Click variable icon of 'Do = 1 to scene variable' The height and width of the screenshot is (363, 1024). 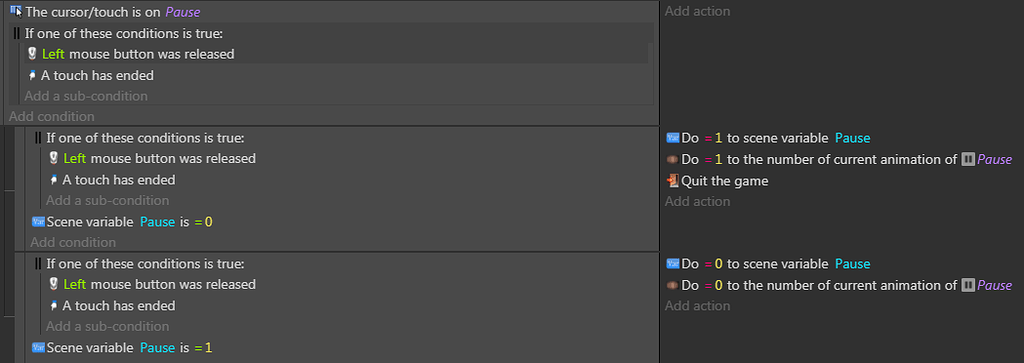(673, 138)
